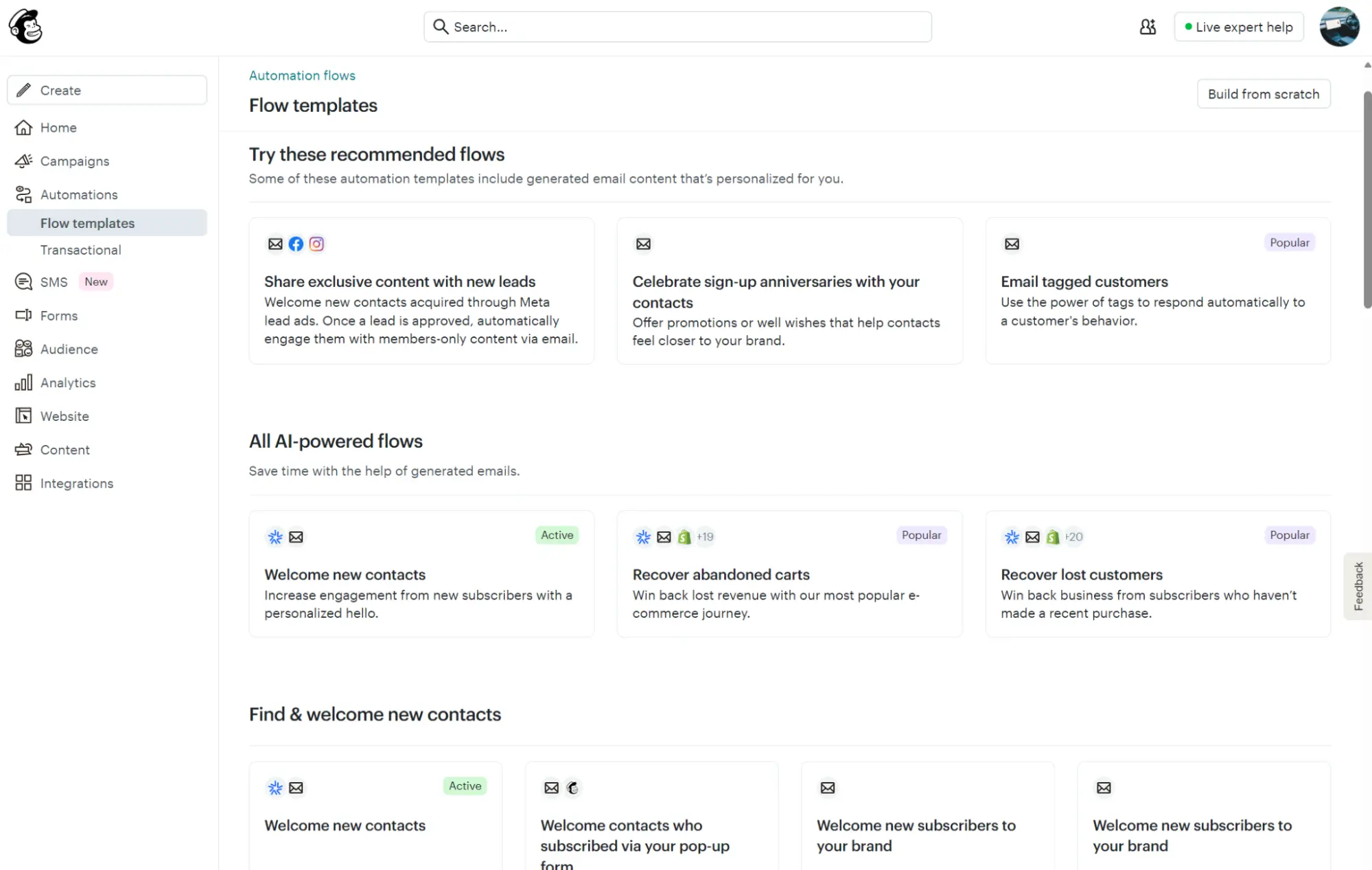Viewport: 1372px width, 870px height.
Task: Click the SMS chat bubble icon
Action: 23,282
